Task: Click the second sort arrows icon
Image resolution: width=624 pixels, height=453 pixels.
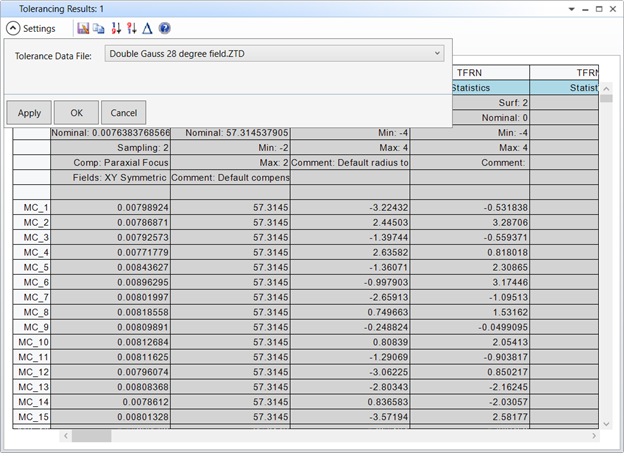Action: coord(131,29)
